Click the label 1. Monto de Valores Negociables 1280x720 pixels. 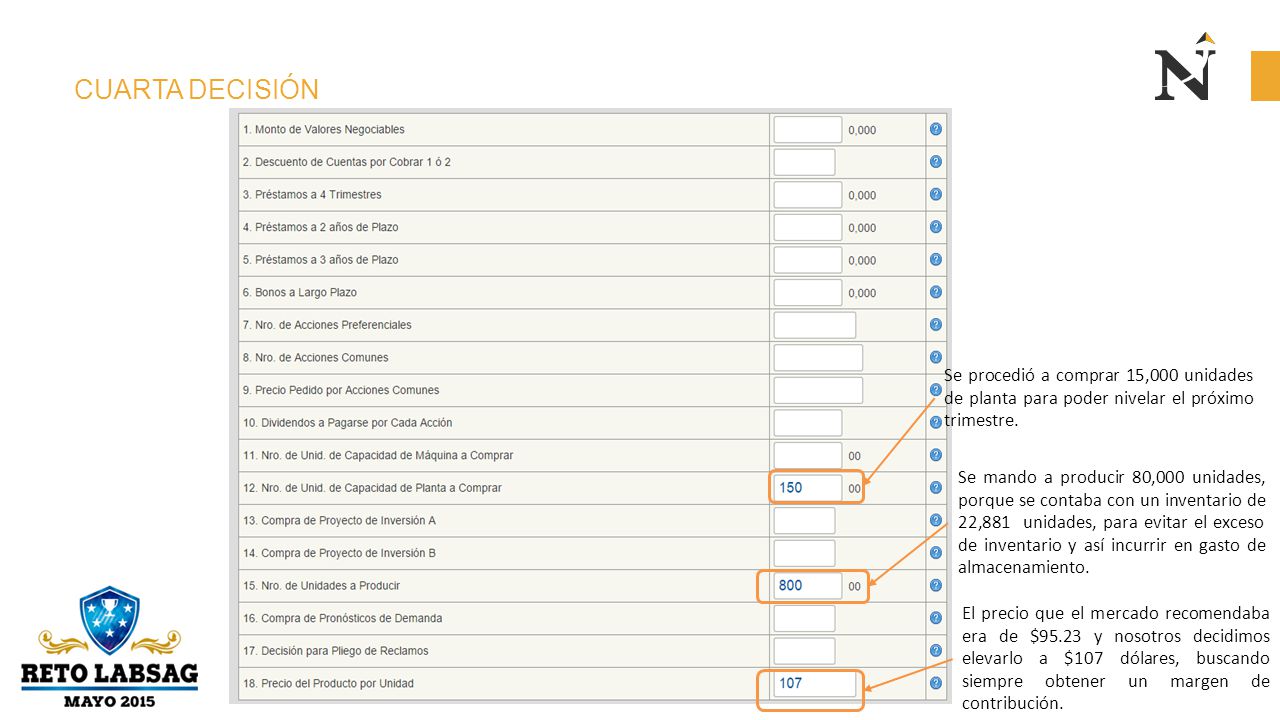tap(323, 129)
